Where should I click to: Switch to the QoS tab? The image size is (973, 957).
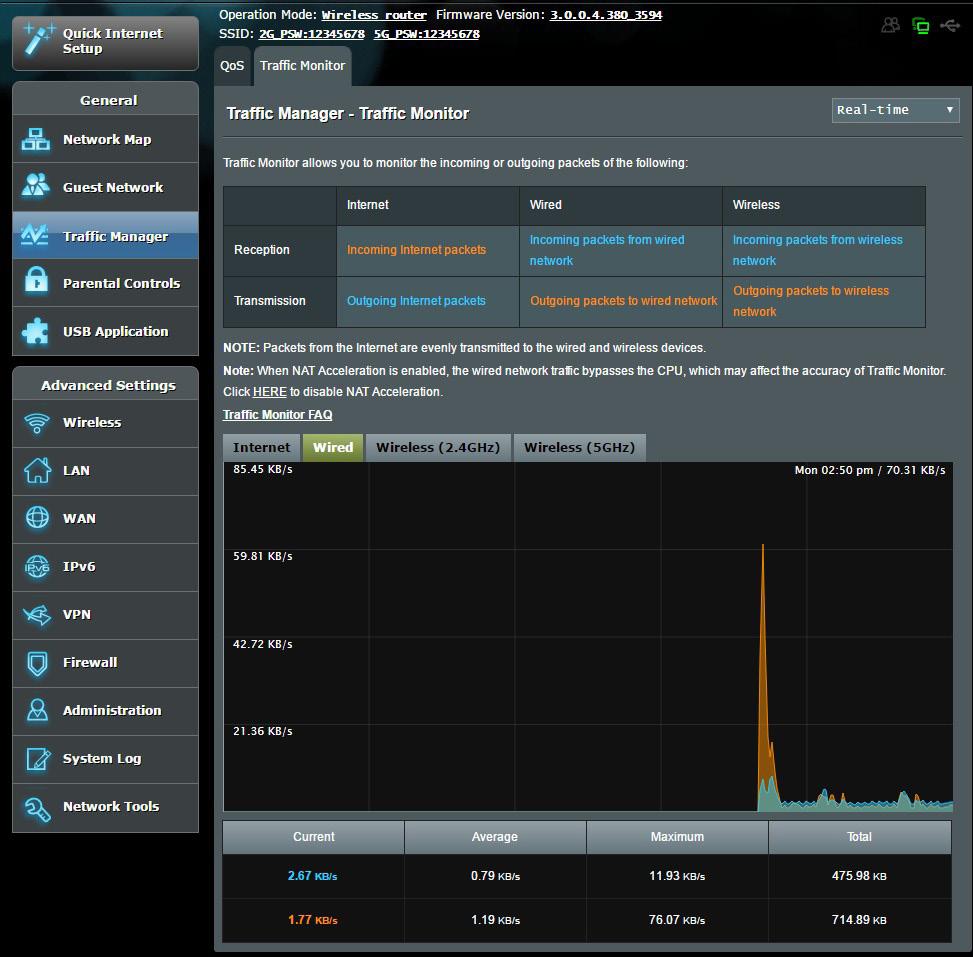(232, 66)
